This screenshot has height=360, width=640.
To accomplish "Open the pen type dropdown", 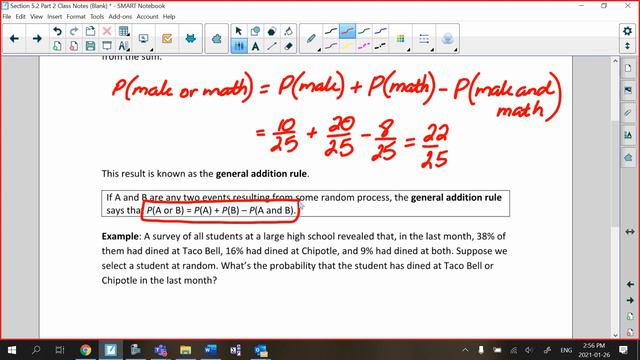I will tap(311, 40).
